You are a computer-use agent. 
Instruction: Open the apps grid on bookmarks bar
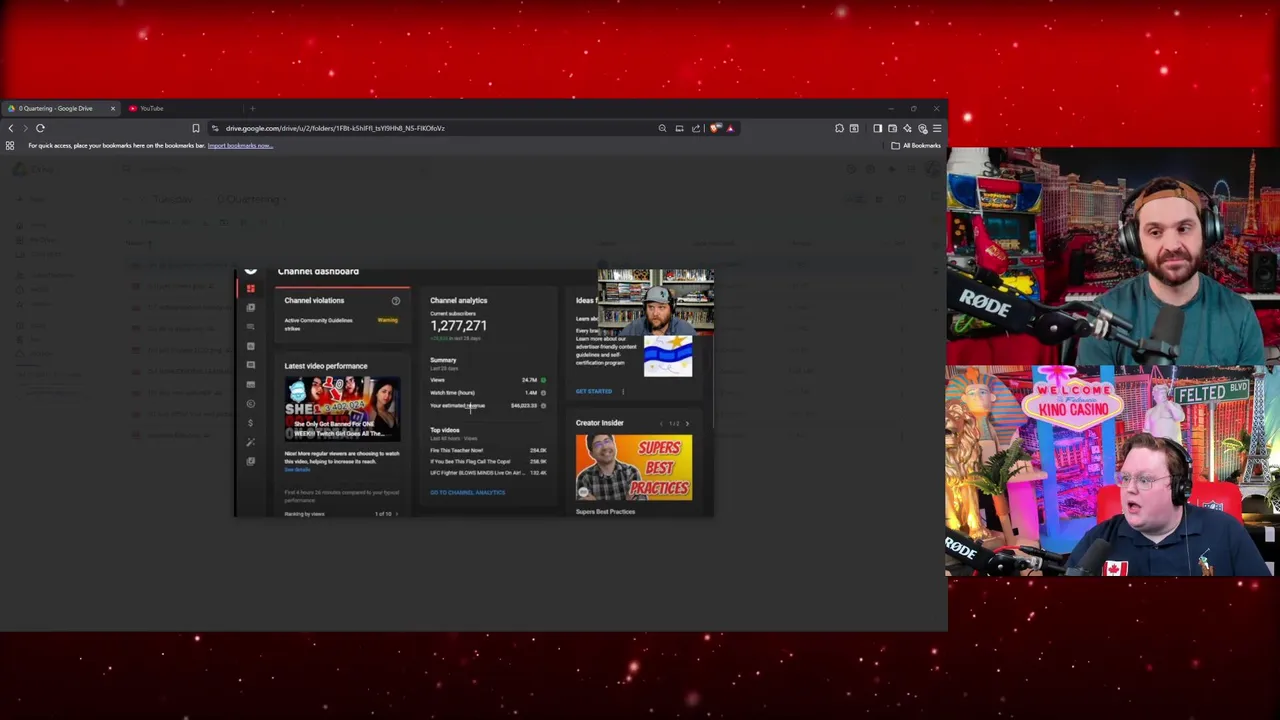tap(10, 146)
